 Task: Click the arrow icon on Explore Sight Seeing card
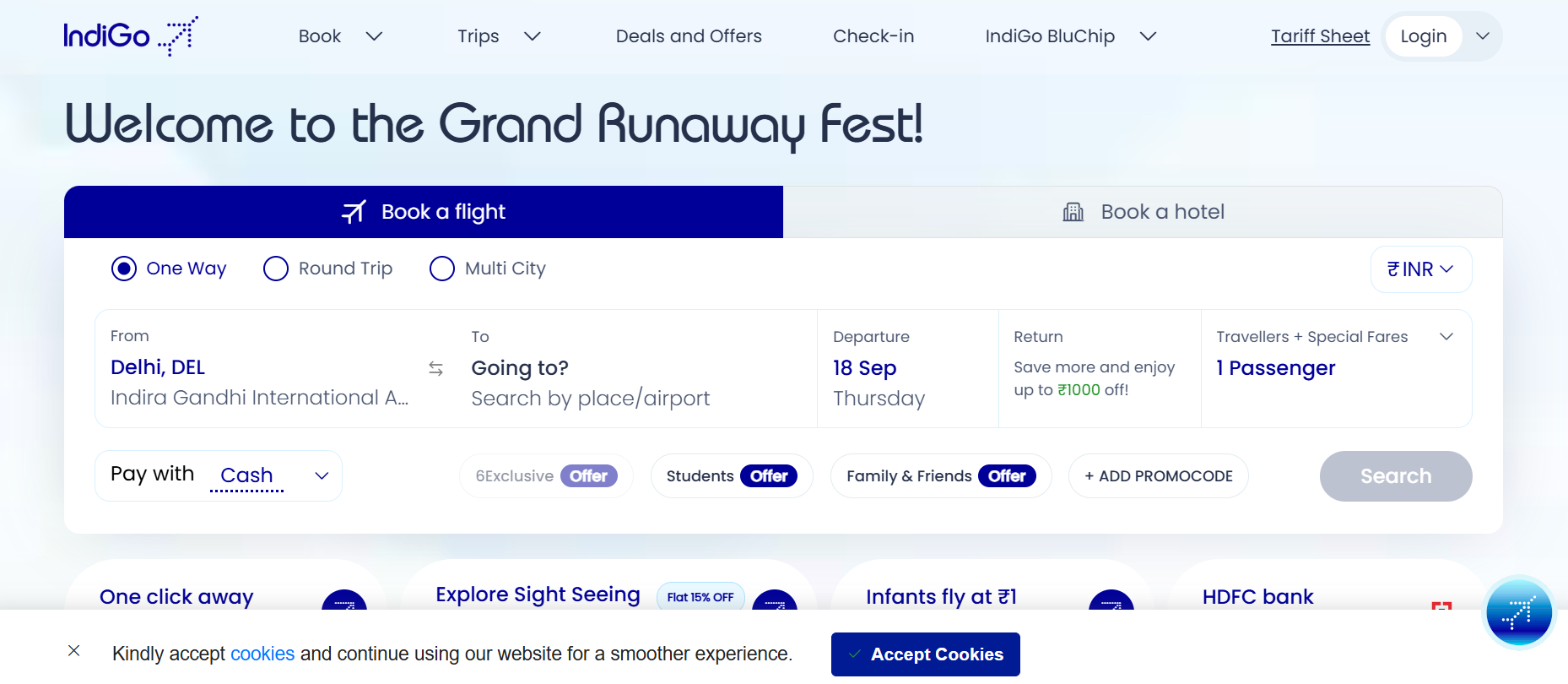pos(774,601)
